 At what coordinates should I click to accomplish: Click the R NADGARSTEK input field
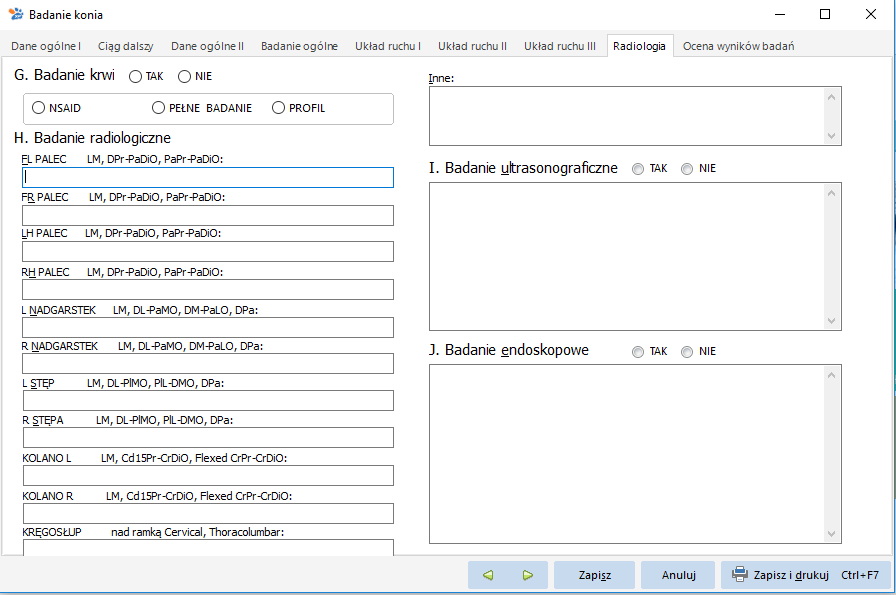pyautogui.click(x=208, y=364)
